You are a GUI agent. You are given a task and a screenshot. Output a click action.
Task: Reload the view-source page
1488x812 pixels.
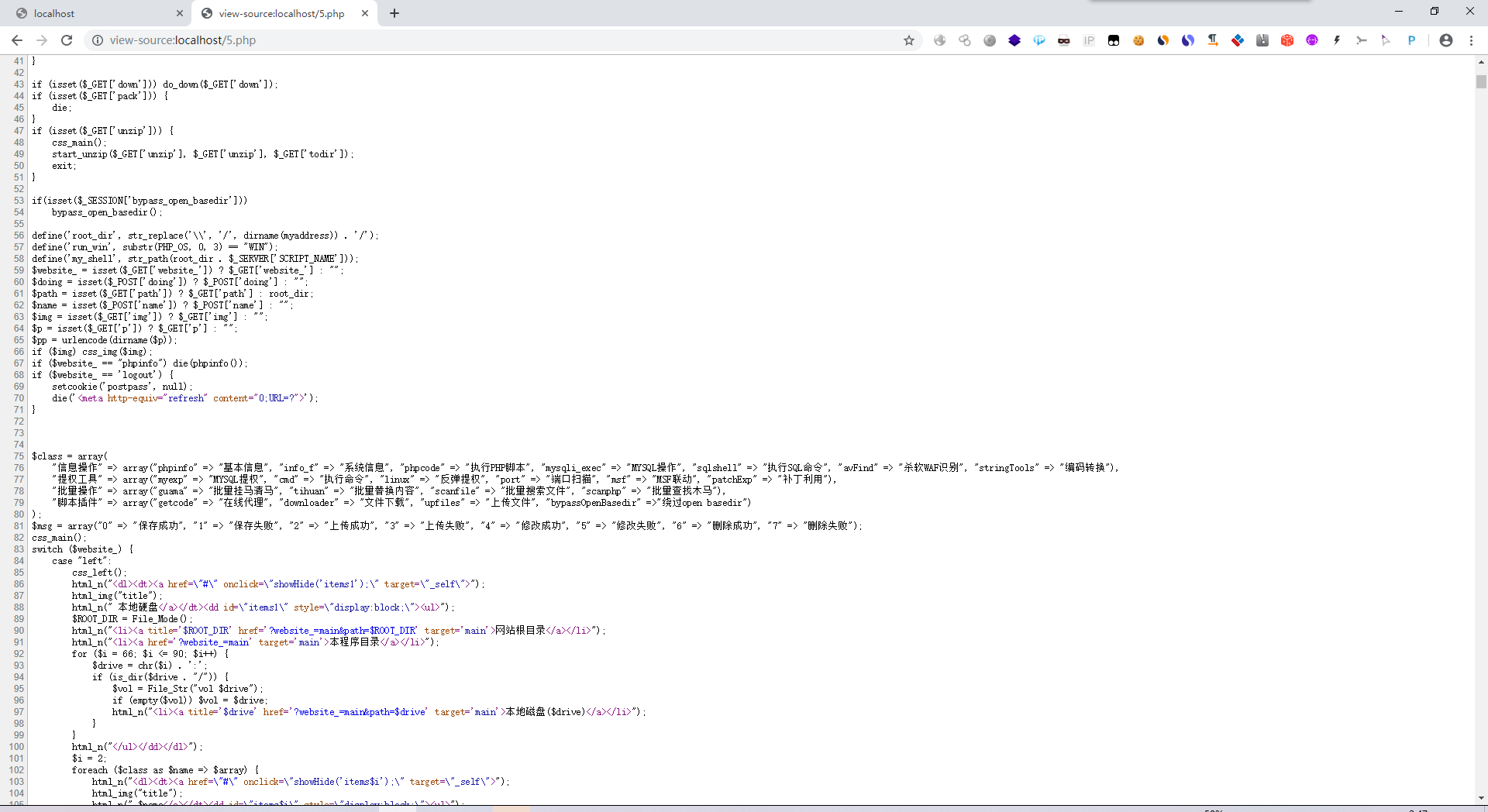click(67, 40)
